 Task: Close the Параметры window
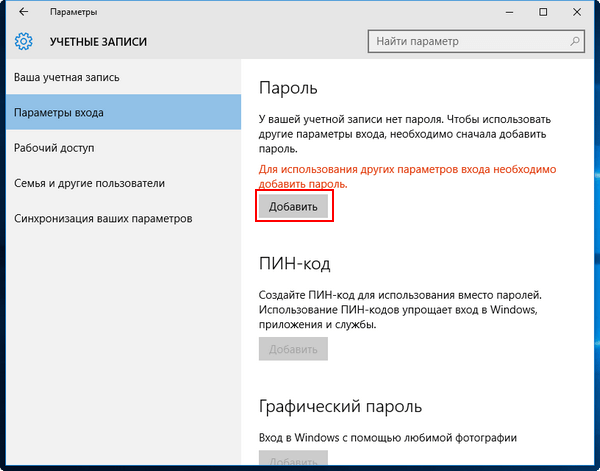(x=579, y=13)
